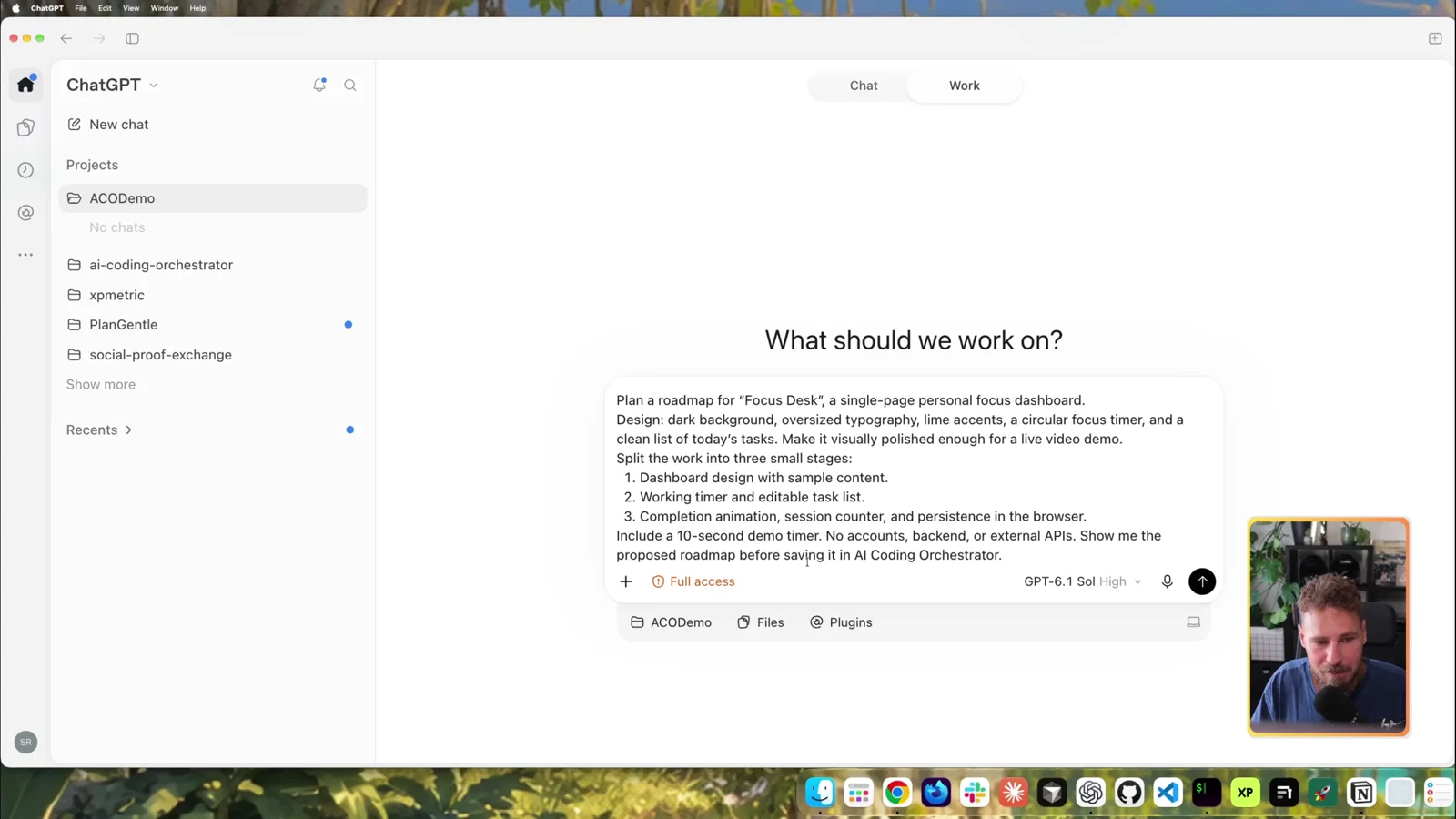Open the Edit menu
This screenshot has width=1456, height=819.
pyautogui.click(x=105, y=8)
